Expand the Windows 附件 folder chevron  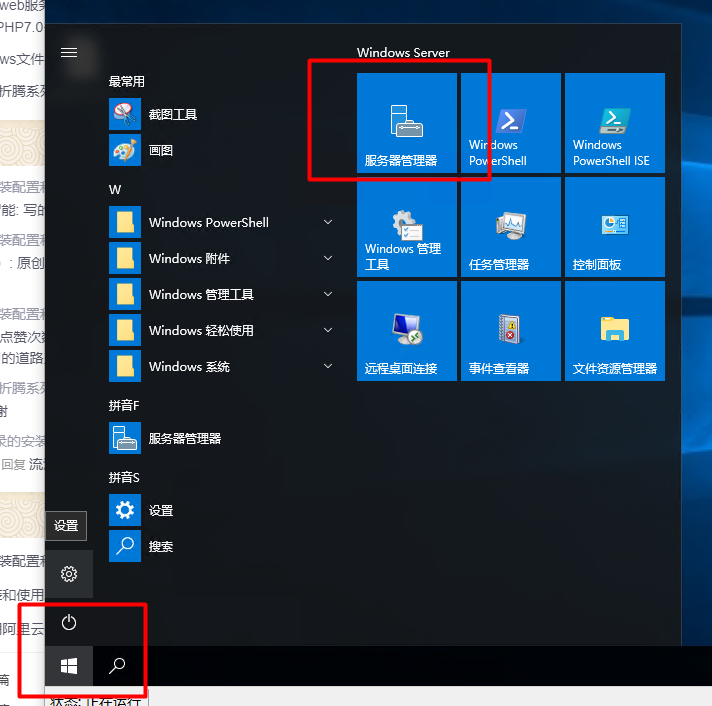[x=328, y=258]
